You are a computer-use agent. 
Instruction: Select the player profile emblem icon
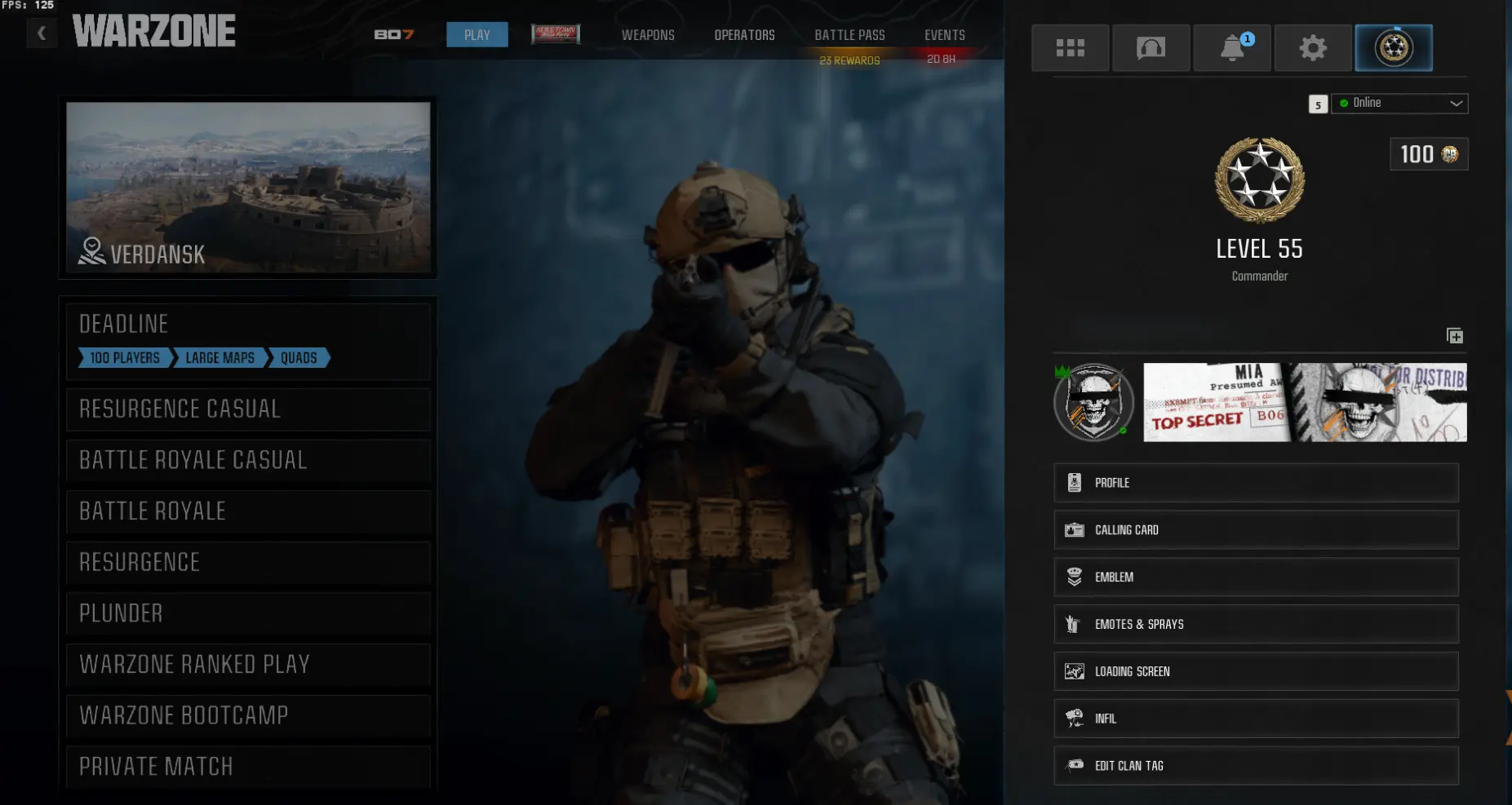tap(1394, 48)
